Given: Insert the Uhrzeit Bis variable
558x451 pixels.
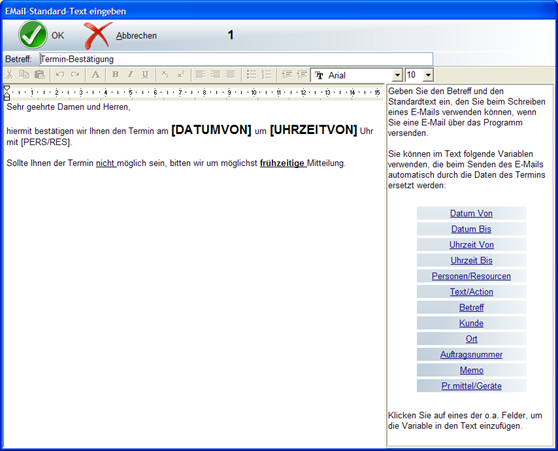Looking at the screenshot, I should [x=471, y=261].
